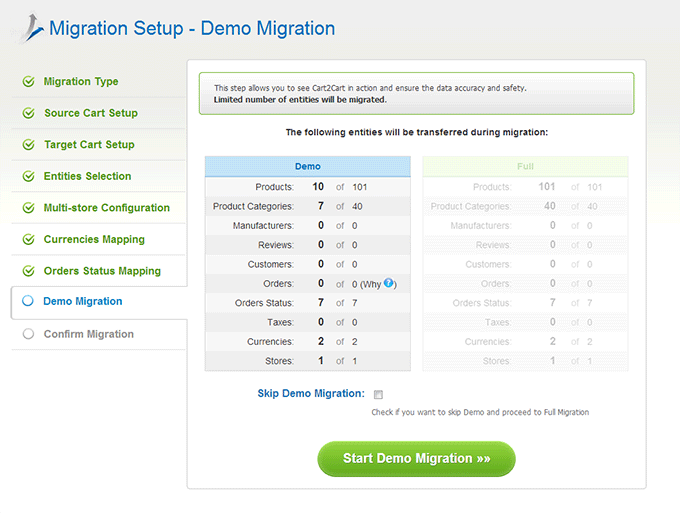Select the Demo Migration step
The width and height of the screenshot is (680, 513).
click(83, 301)
